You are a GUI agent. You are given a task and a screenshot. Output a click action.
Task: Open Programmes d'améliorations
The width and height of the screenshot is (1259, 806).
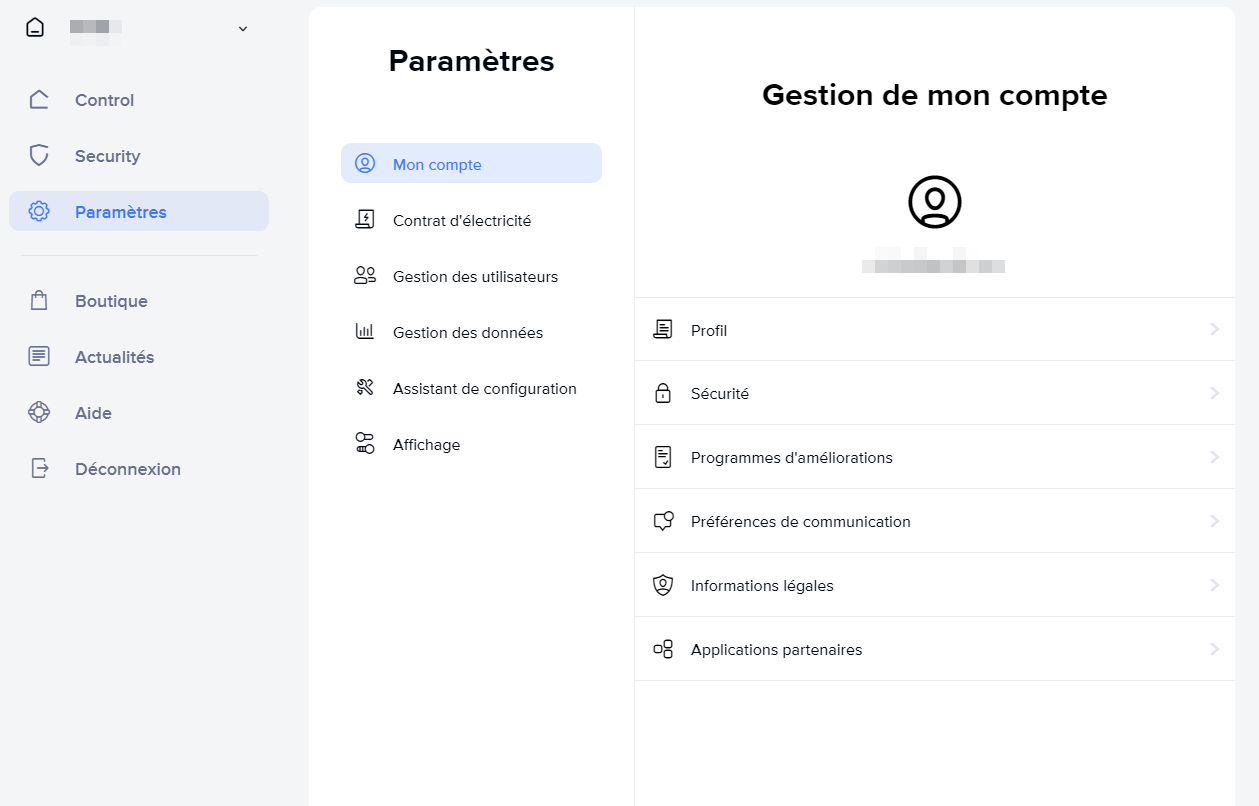pyautogui.click(x=791, y=458)
